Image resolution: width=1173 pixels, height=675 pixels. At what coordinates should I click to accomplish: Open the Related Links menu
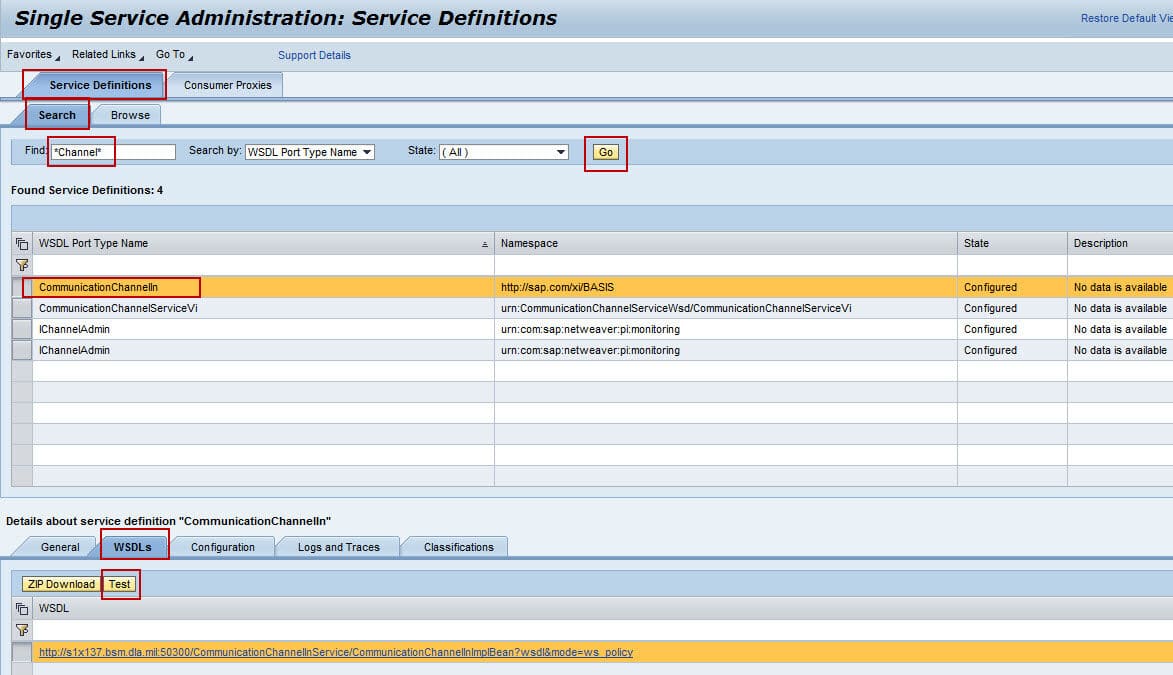click(107, 55)
